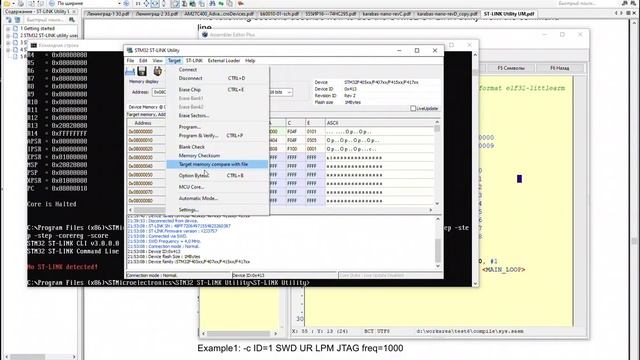This screenshot has height=360, width=640.
Task: Fit width icon in PDF viewer toolbar
Action: click(155, 3)
